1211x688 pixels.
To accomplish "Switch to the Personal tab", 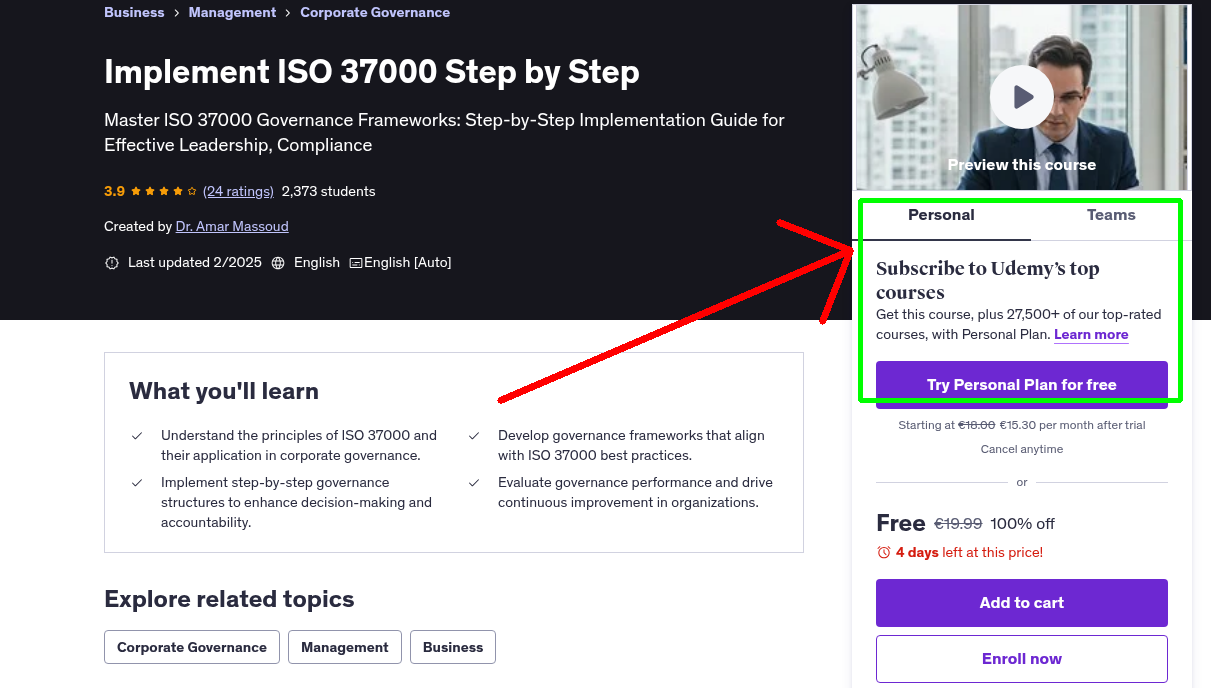I will tap(941, 215).
